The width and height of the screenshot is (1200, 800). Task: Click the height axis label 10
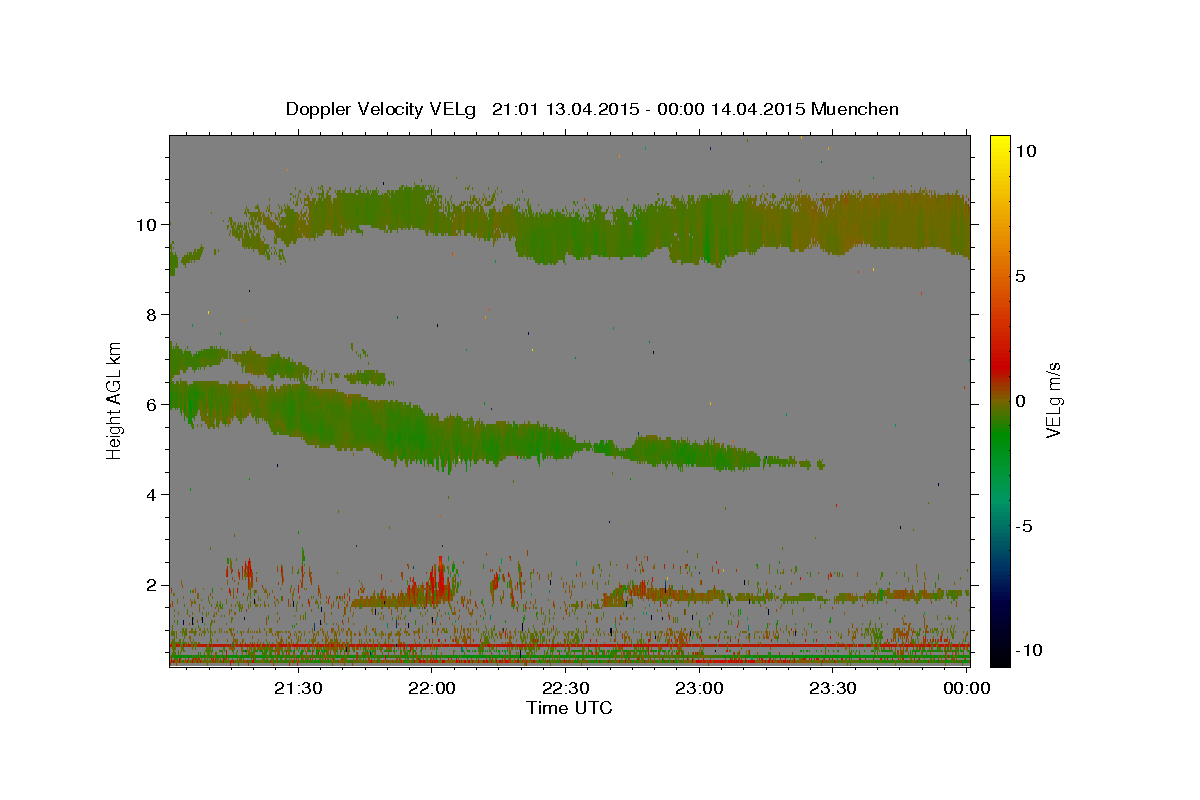[146, 224]
